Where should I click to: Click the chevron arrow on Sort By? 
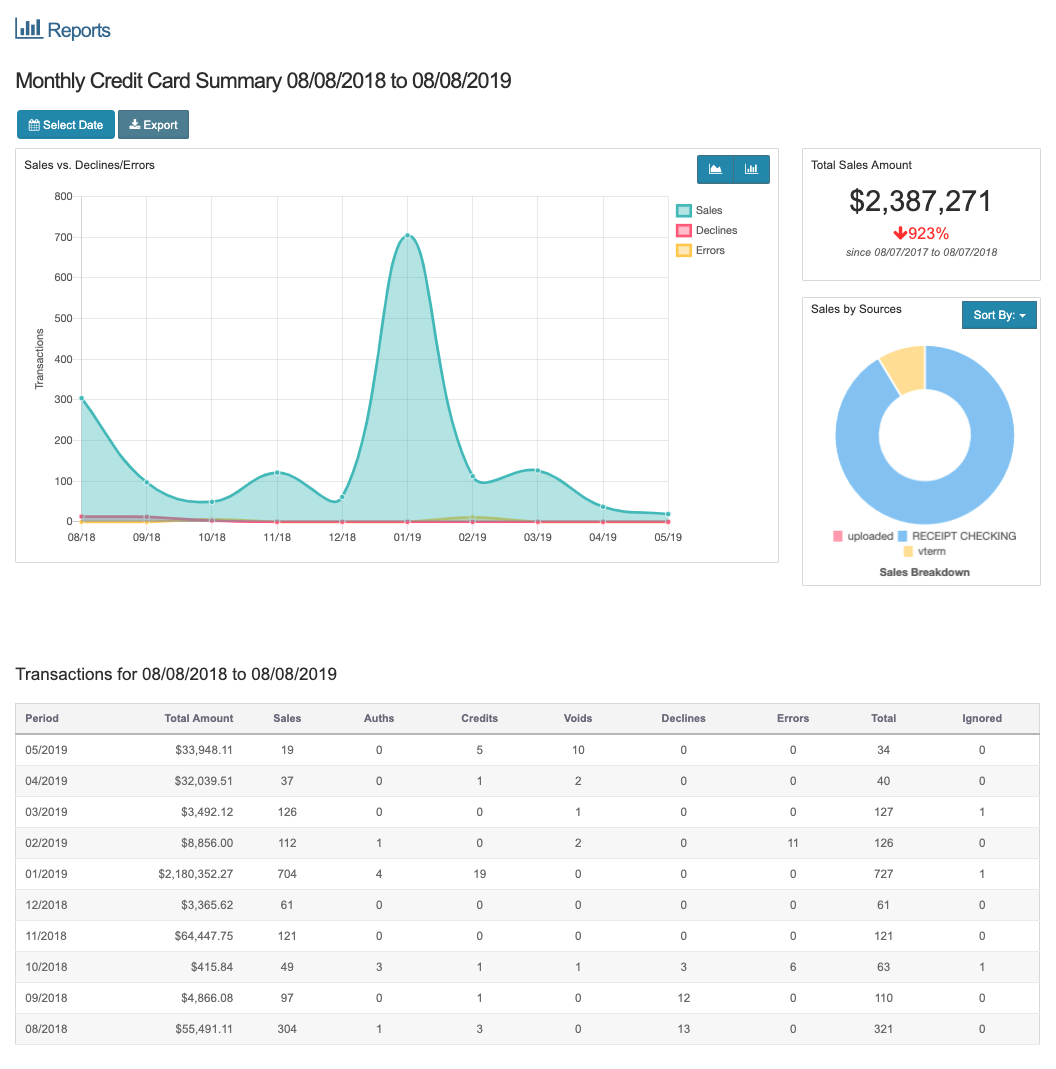pos(1020,314)
